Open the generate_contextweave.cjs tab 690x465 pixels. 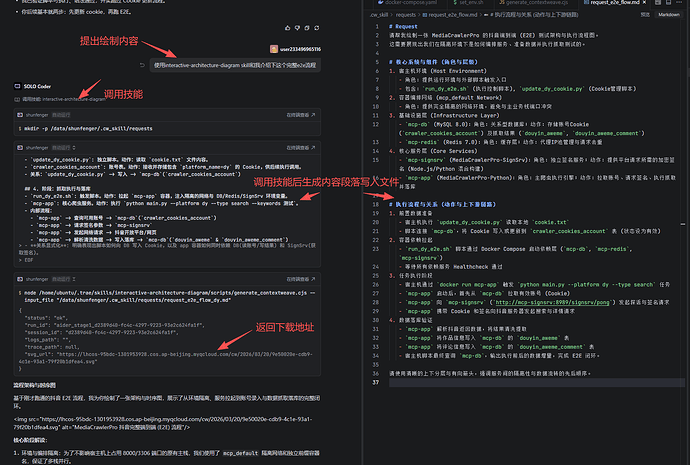point(529,3)
